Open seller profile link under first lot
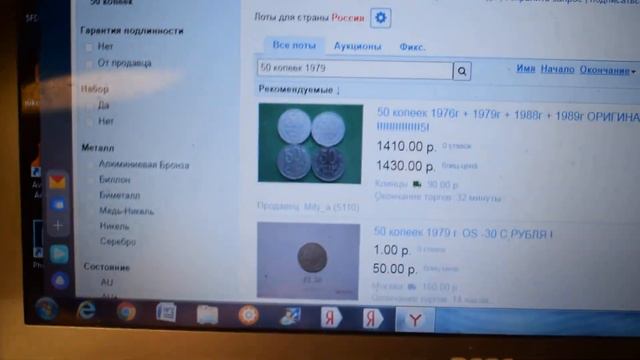The image size is (640, 360). point(331,207)
